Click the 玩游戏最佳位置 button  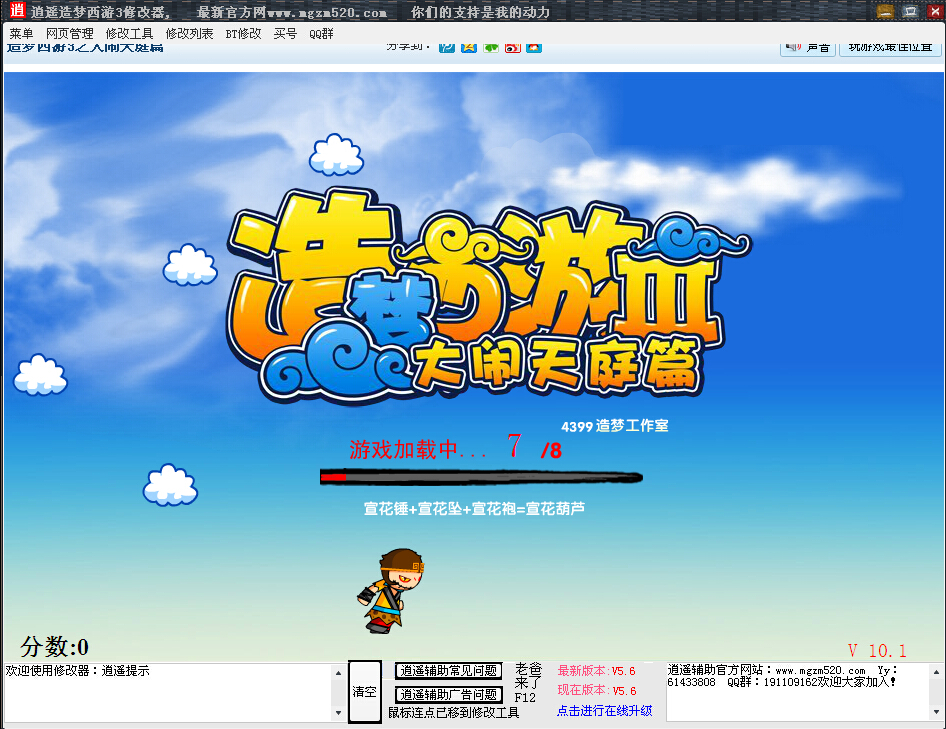(890, 49)
